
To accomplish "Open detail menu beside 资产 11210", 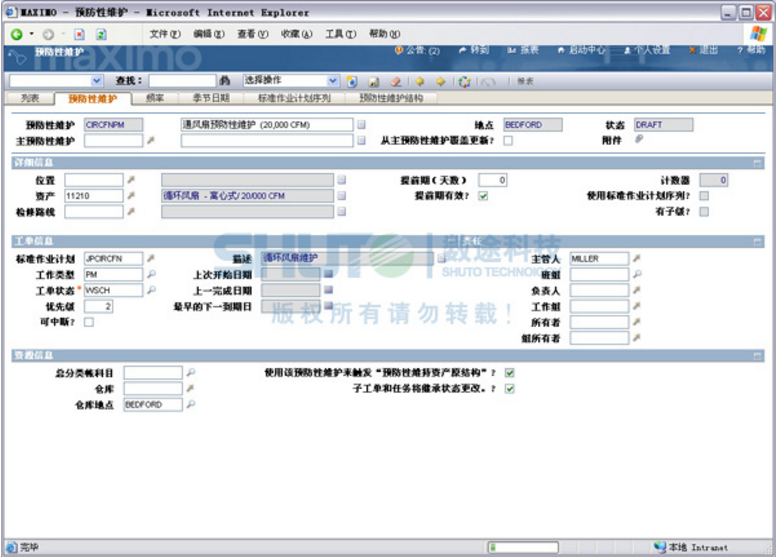I will point(131,196).
